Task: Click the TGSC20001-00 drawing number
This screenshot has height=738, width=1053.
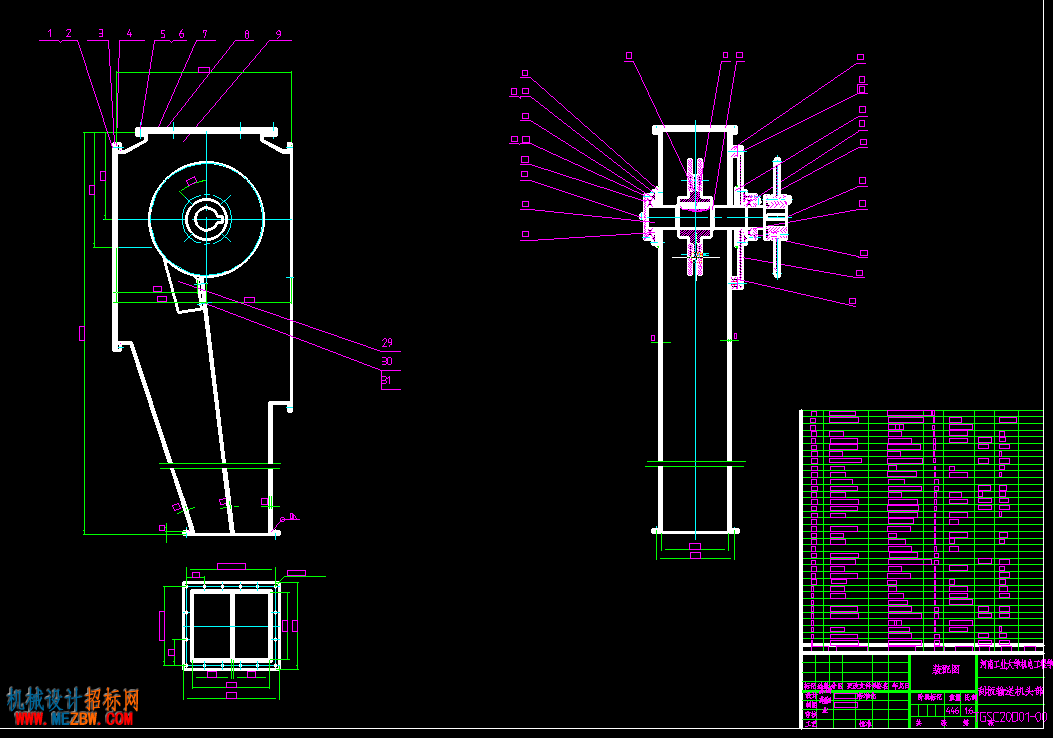Action: coord(1011,717)
